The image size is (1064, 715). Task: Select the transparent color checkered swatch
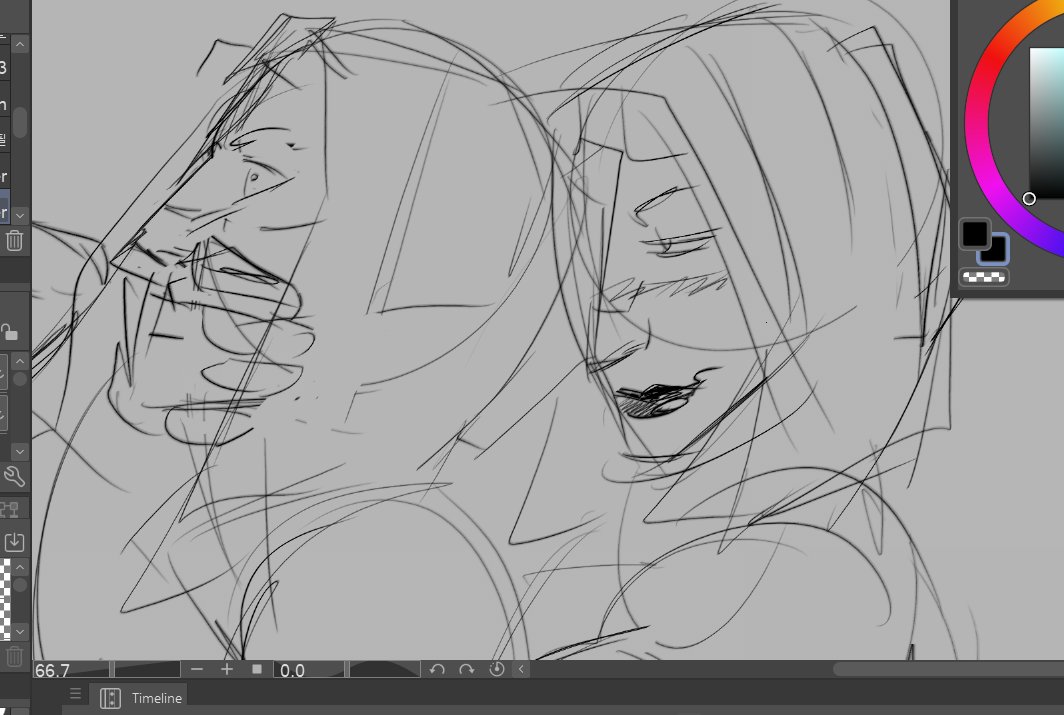[984, 277]
